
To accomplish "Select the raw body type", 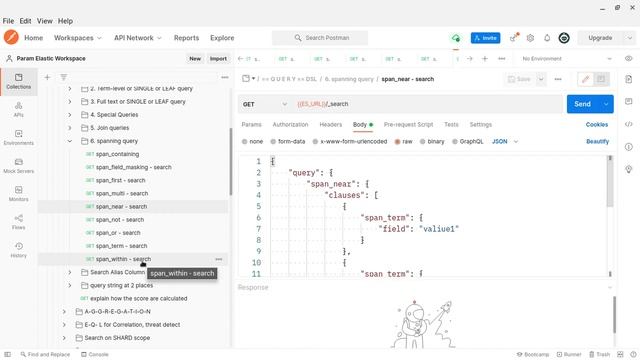I will tap(397, 142).
